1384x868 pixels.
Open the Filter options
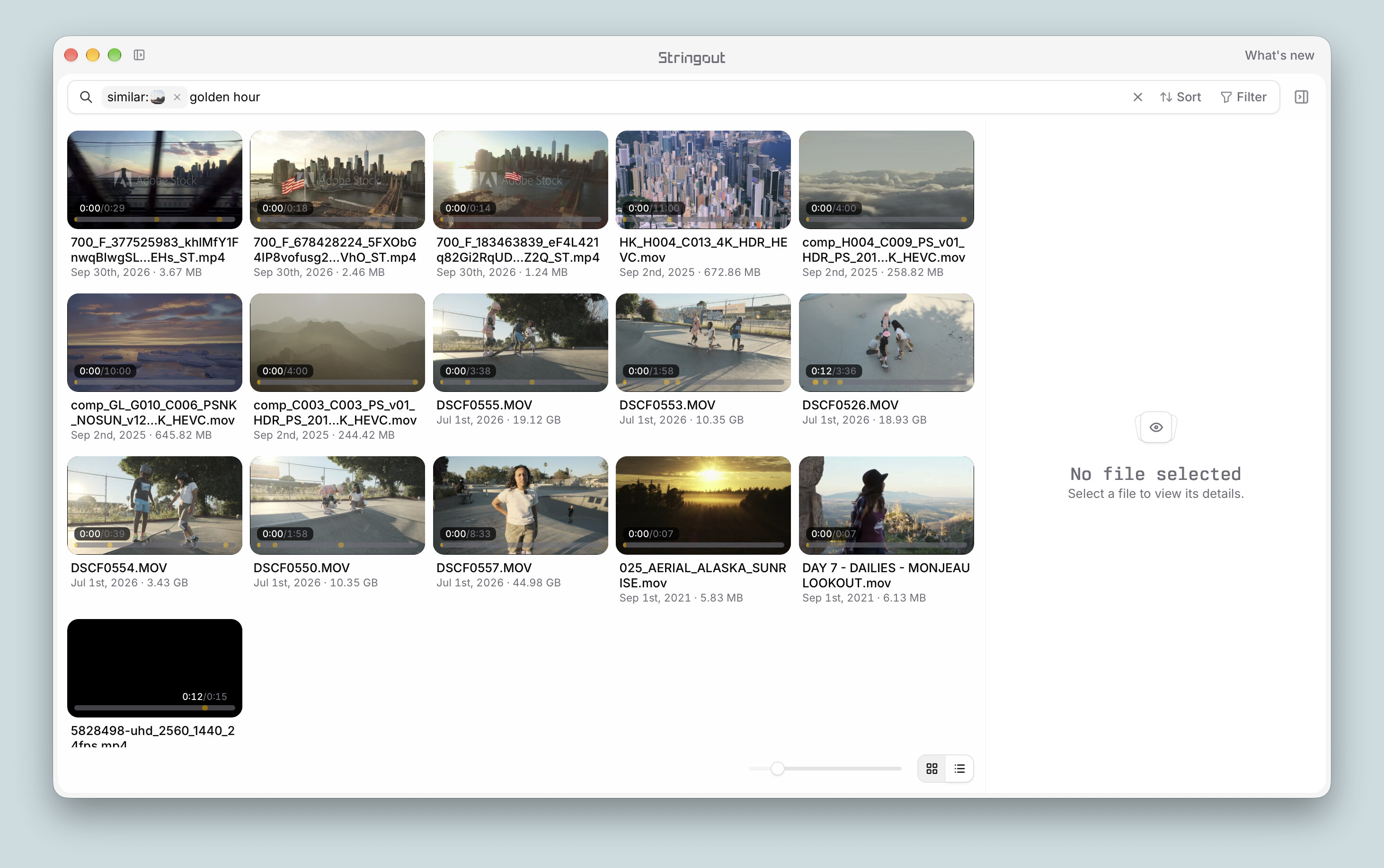click(1243, 97)
